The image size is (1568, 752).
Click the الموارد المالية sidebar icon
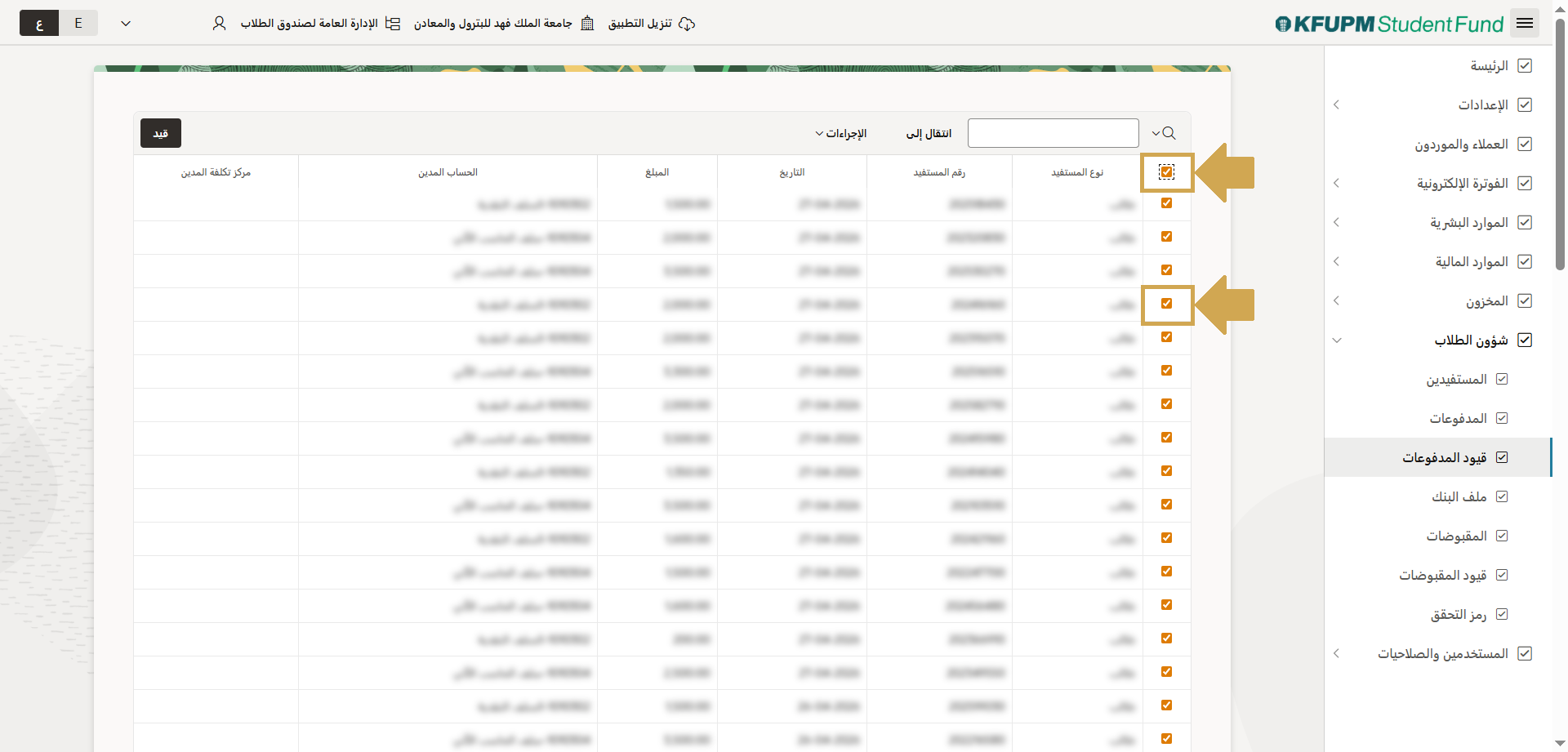(1525, 261)
